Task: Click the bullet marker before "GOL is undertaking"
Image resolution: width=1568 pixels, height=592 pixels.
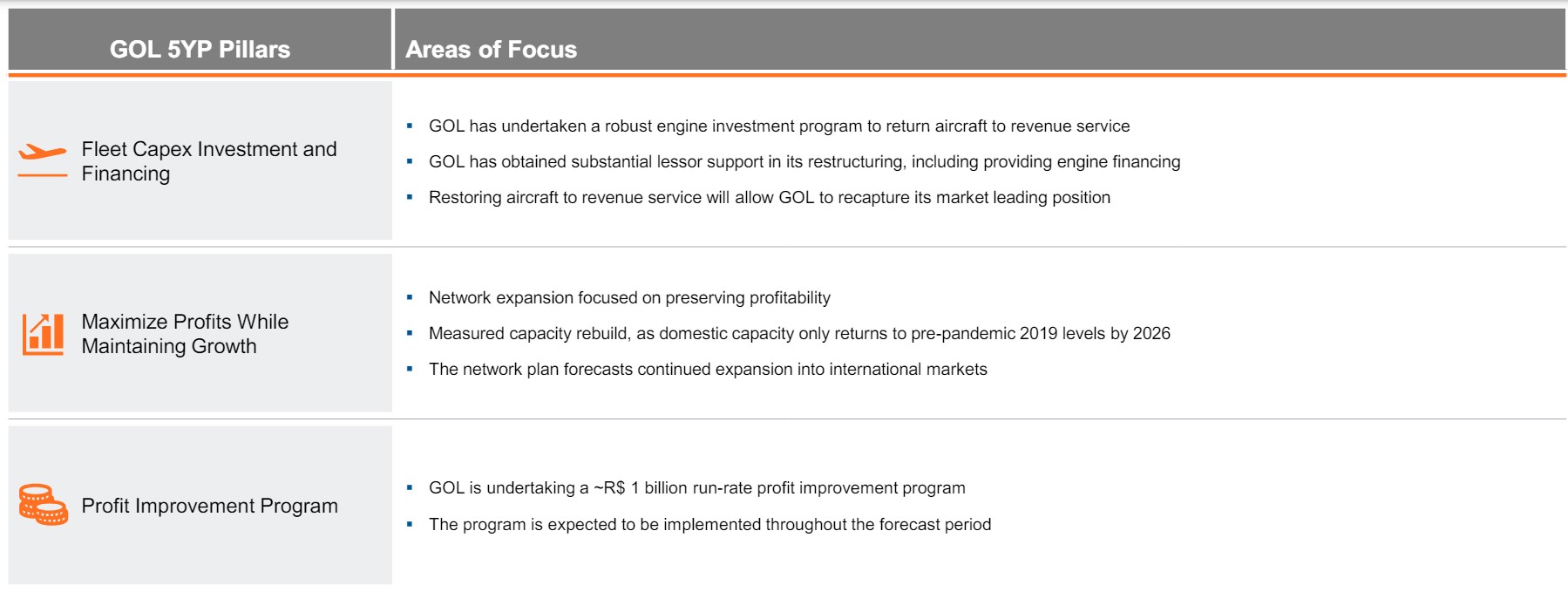Action: 410,488
